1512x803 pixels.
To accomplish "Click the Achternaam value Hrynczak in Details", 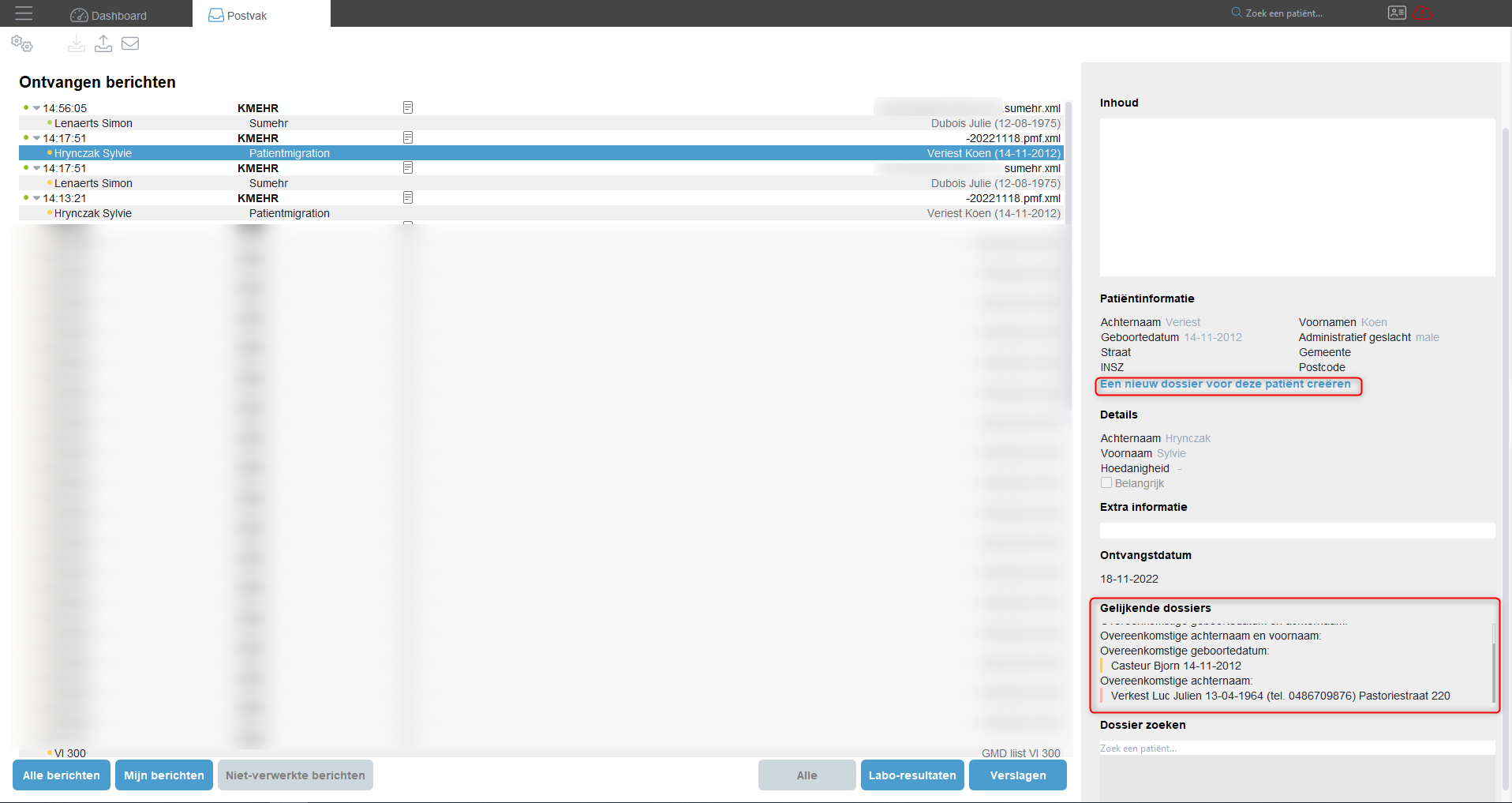I will [1188, 438].
